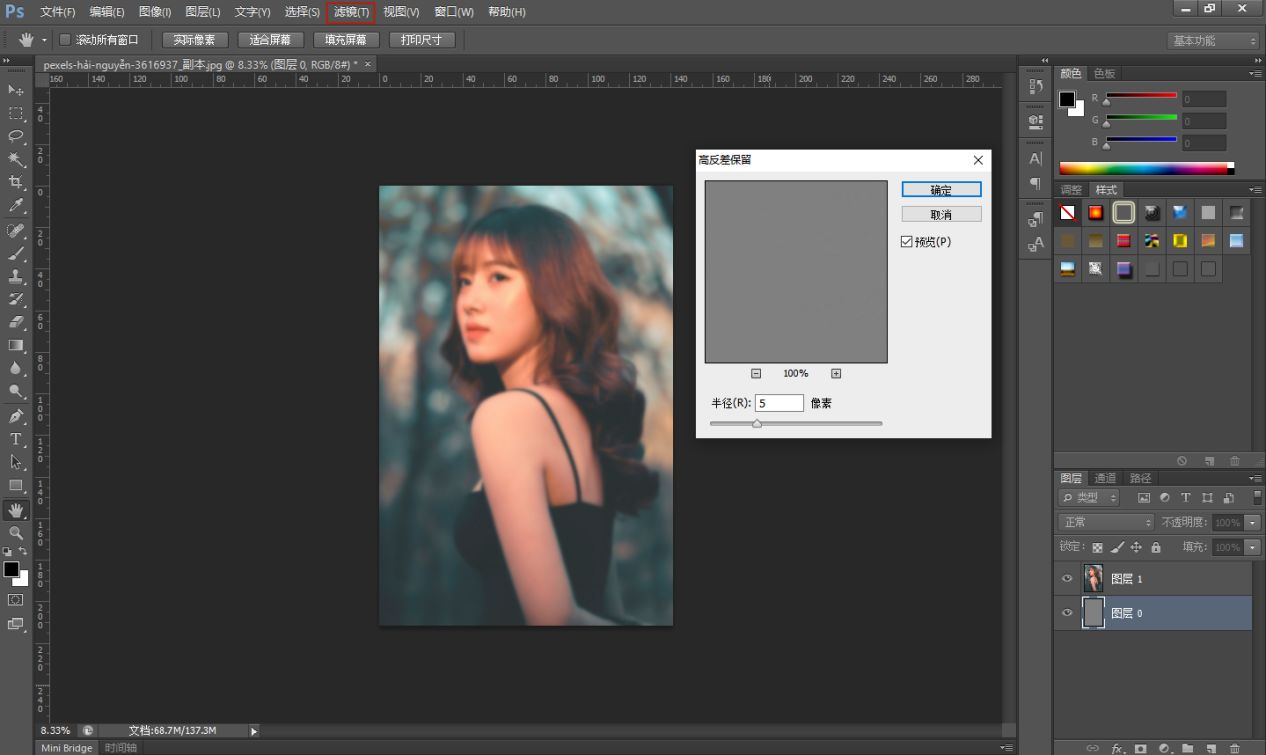
Task: Add a layer mask
Action: [1141, 748]
